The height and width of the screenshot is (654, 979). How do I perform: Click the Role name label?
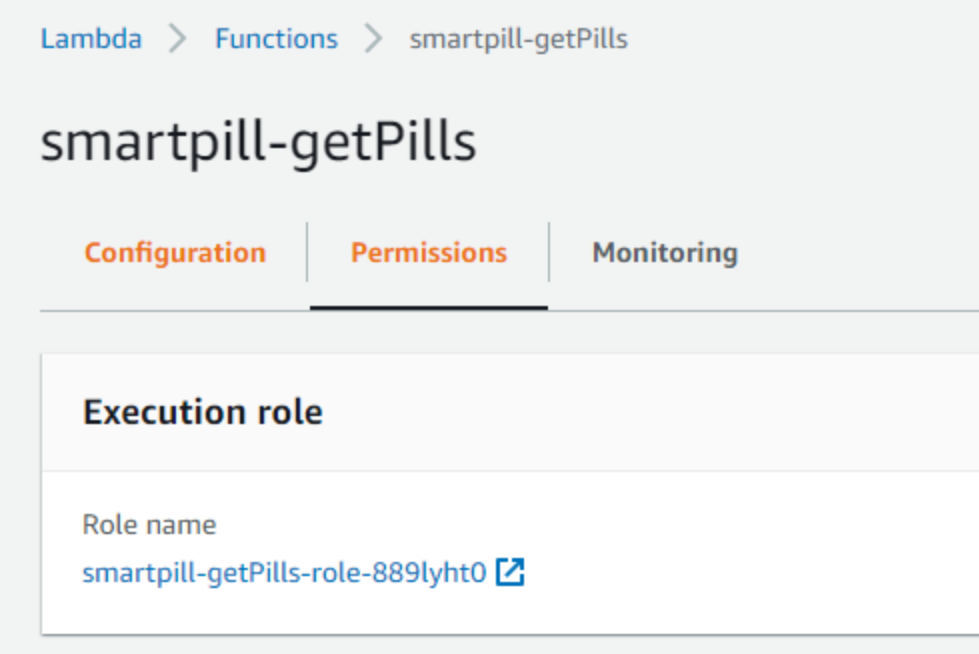click(148, 523)
